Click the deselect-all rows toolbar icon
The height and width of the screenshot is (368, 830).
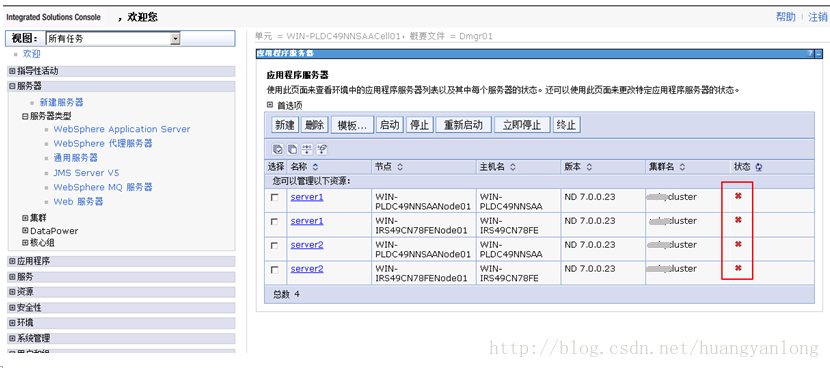(x=292, y=150)
